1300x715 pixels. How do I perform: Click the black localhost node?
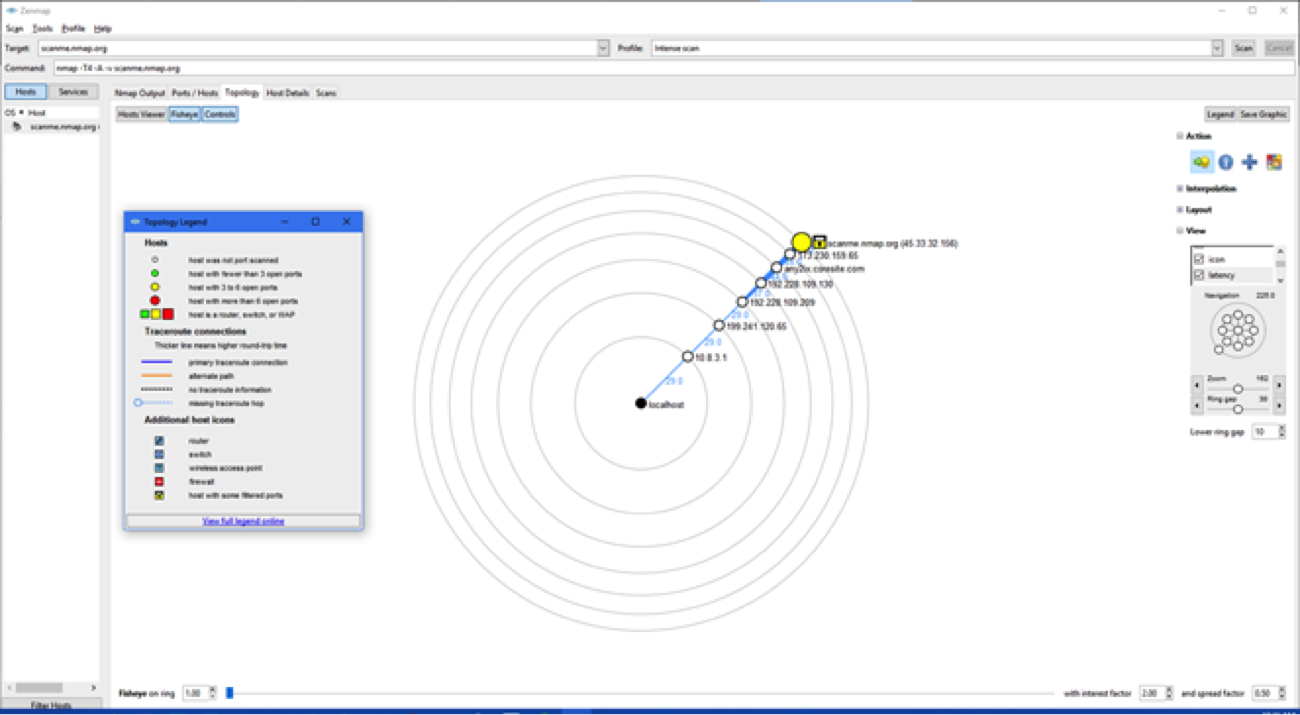click(641, 403)
